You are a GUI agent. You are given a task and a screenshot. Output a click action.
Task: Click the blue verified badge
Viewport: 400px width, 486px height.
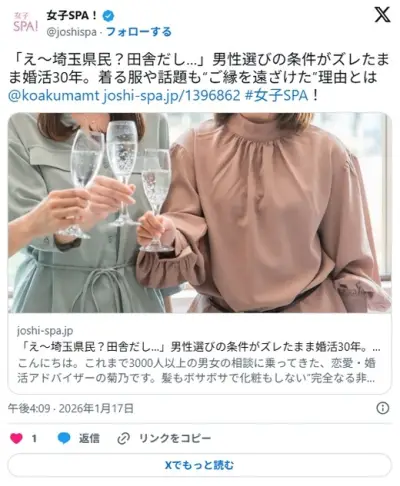point(109,15)
